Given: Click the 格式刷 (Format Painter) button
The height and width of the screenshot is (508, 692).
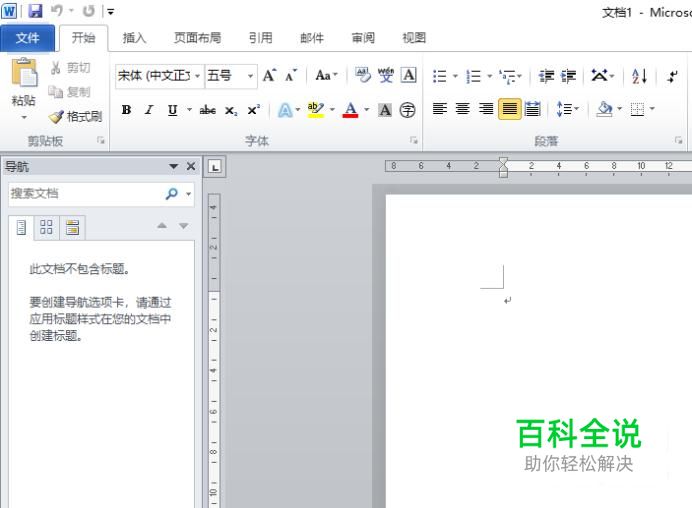Looking at the screenshot, I should coord(75,117).
